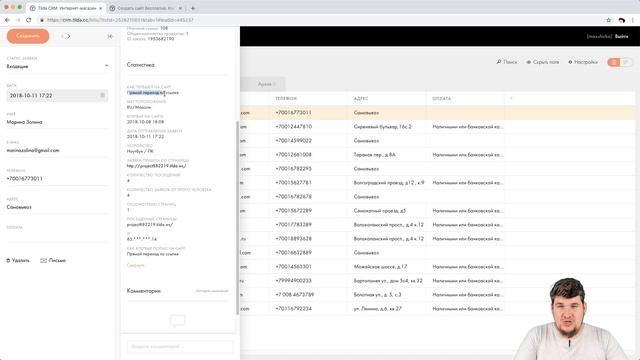Go to previous lead with left arrow
Viewport: 640px width, 360px height.
[62, 36]
